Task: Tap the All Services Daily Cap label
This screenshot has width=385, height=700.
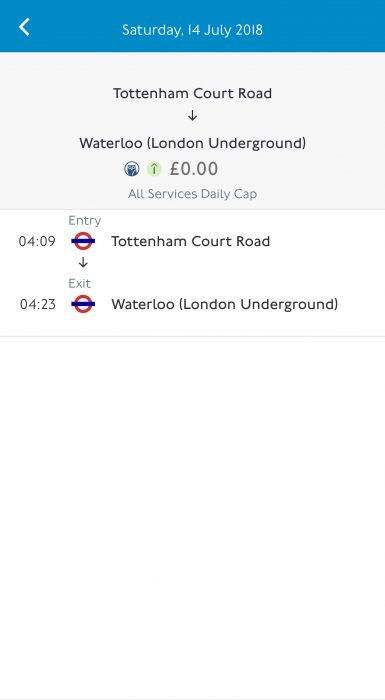Action: 192,194
